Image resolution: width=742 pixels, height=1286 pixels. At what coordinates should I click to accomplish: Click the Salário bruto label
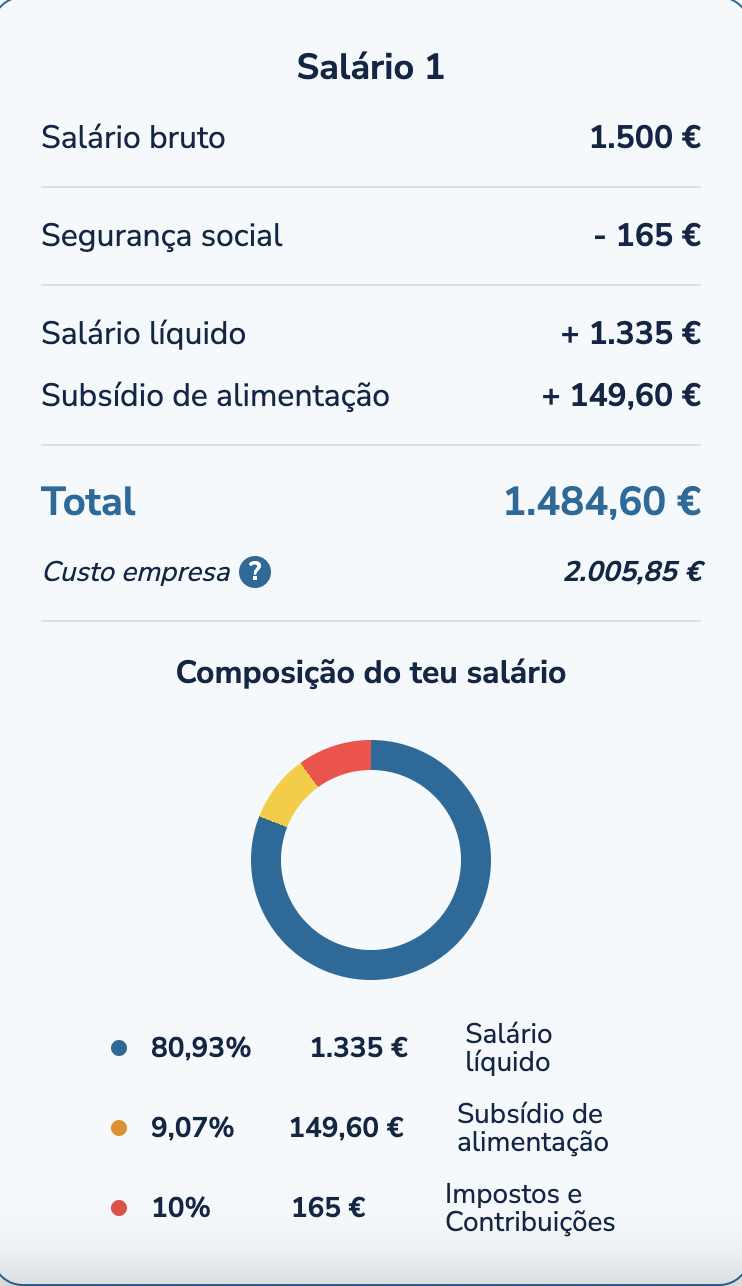pos(133,137)
